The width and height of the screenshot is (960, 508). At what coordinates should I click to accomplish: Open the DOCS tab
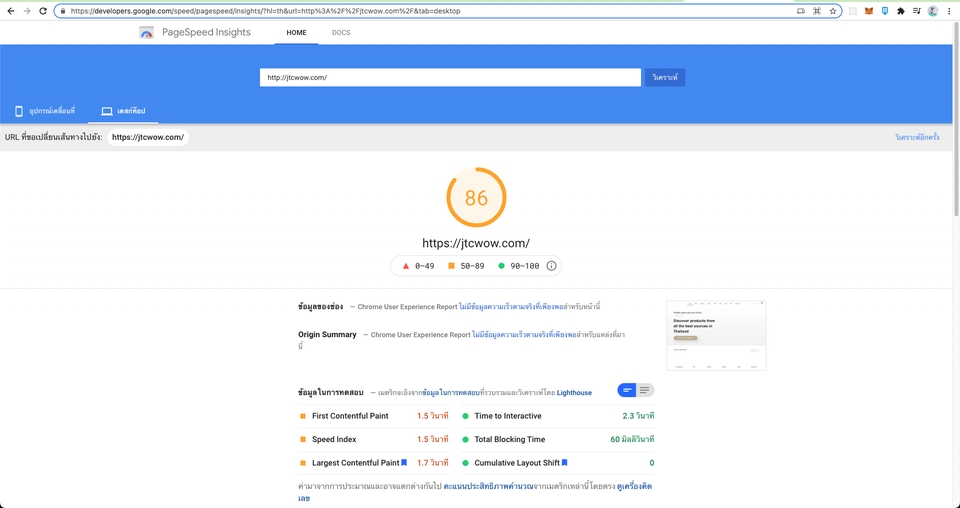[x=341, y=32]
